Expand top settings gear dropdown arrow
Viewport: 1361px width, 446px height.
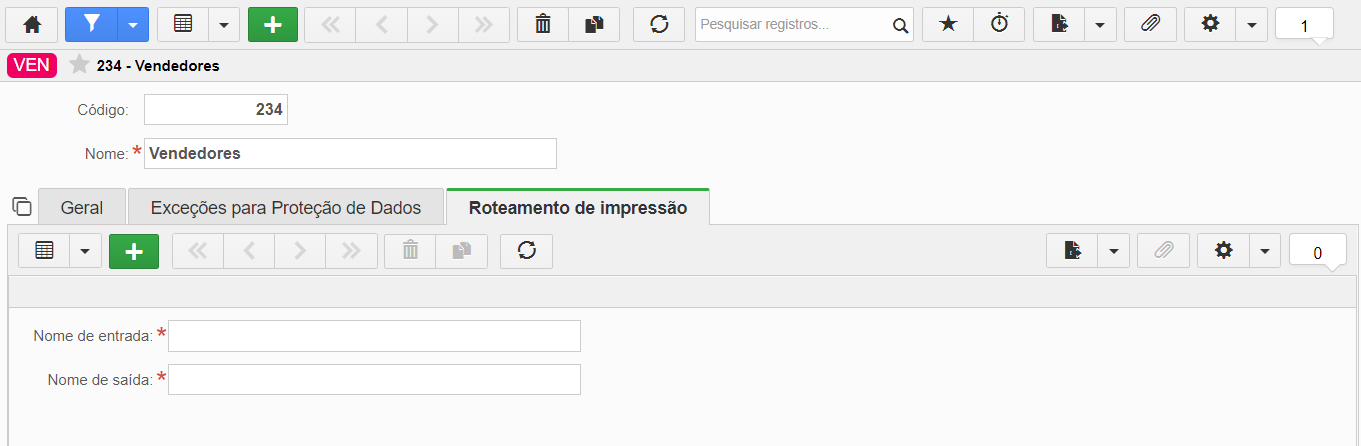(x=1252, y=25)
